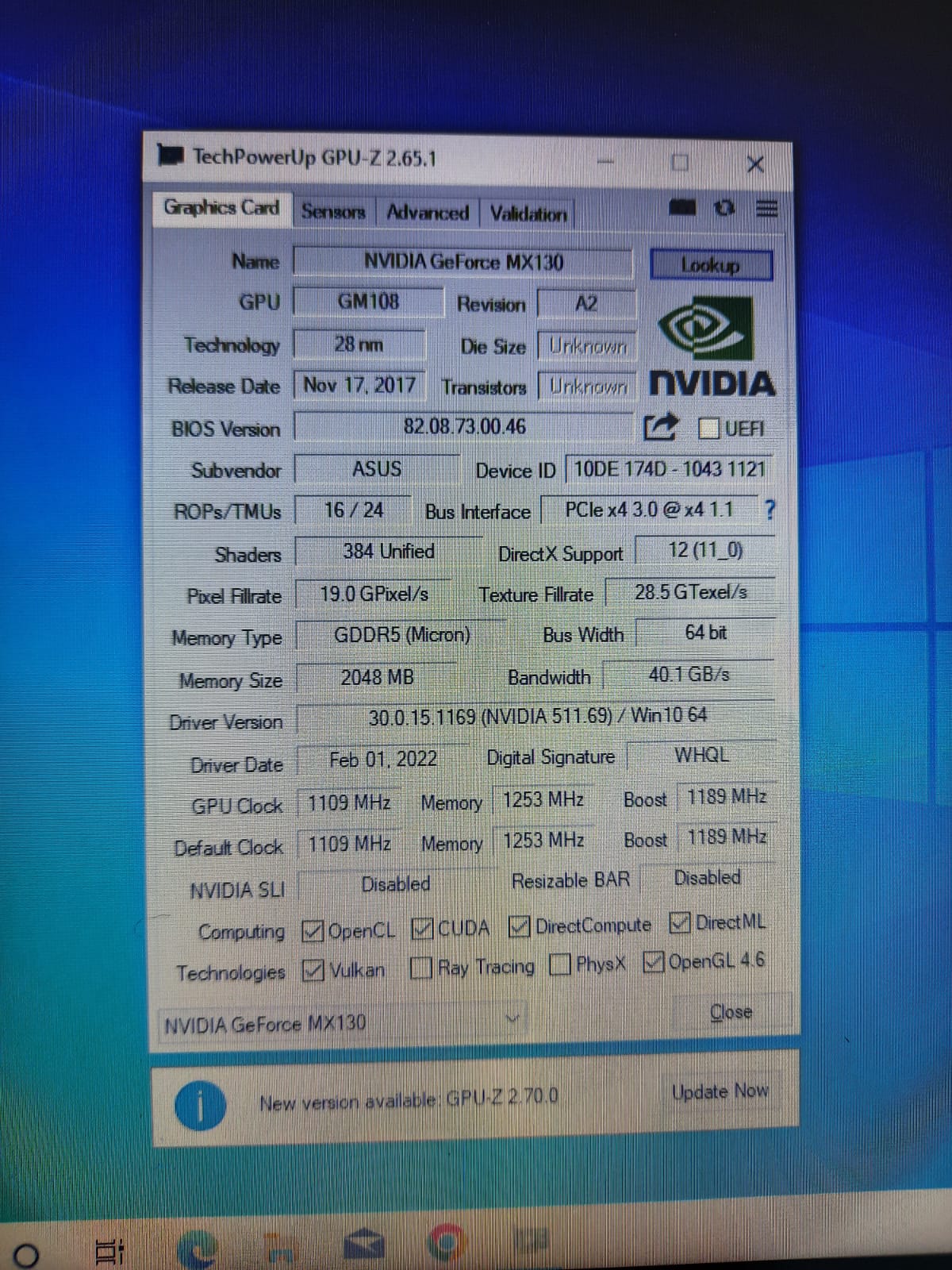Click the Technology value 28 nm

point(359,344)
